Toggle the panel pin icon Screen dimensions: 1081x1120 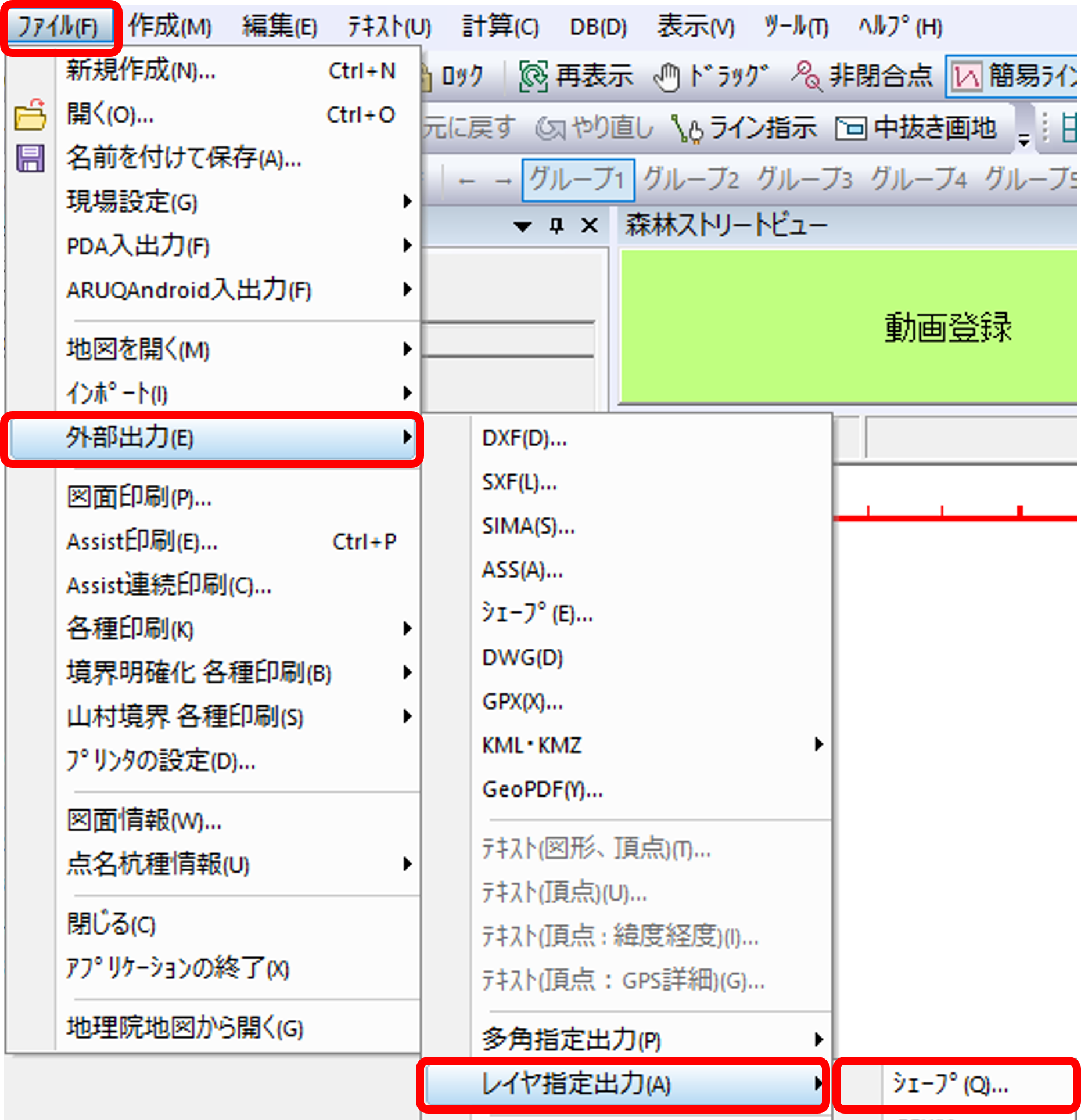(x=556, y=225)
